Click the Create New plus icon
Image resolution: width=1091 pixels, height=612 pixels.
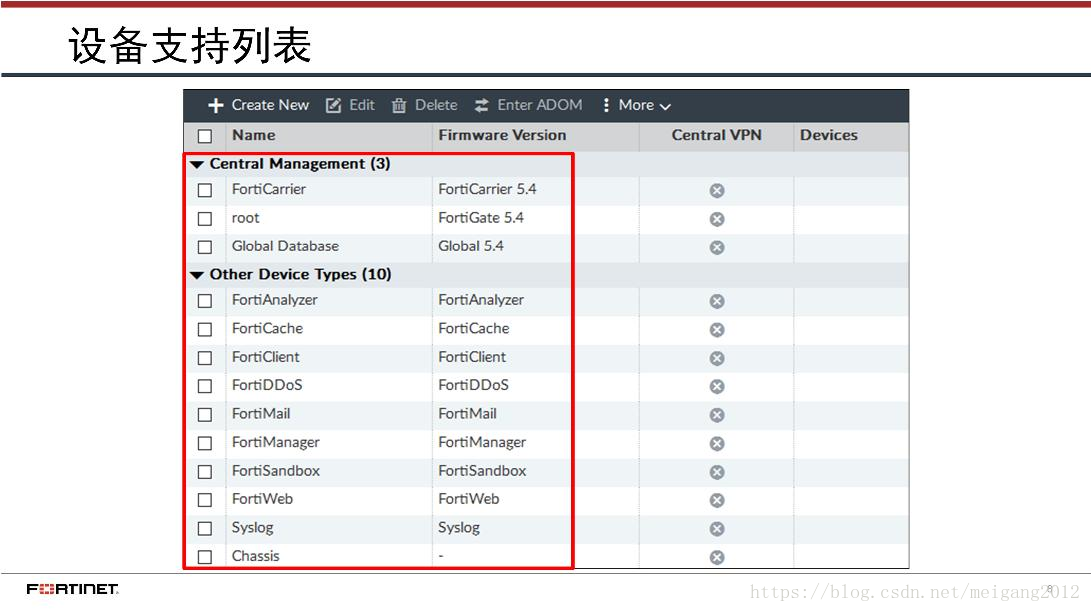(x=216, y=105)
